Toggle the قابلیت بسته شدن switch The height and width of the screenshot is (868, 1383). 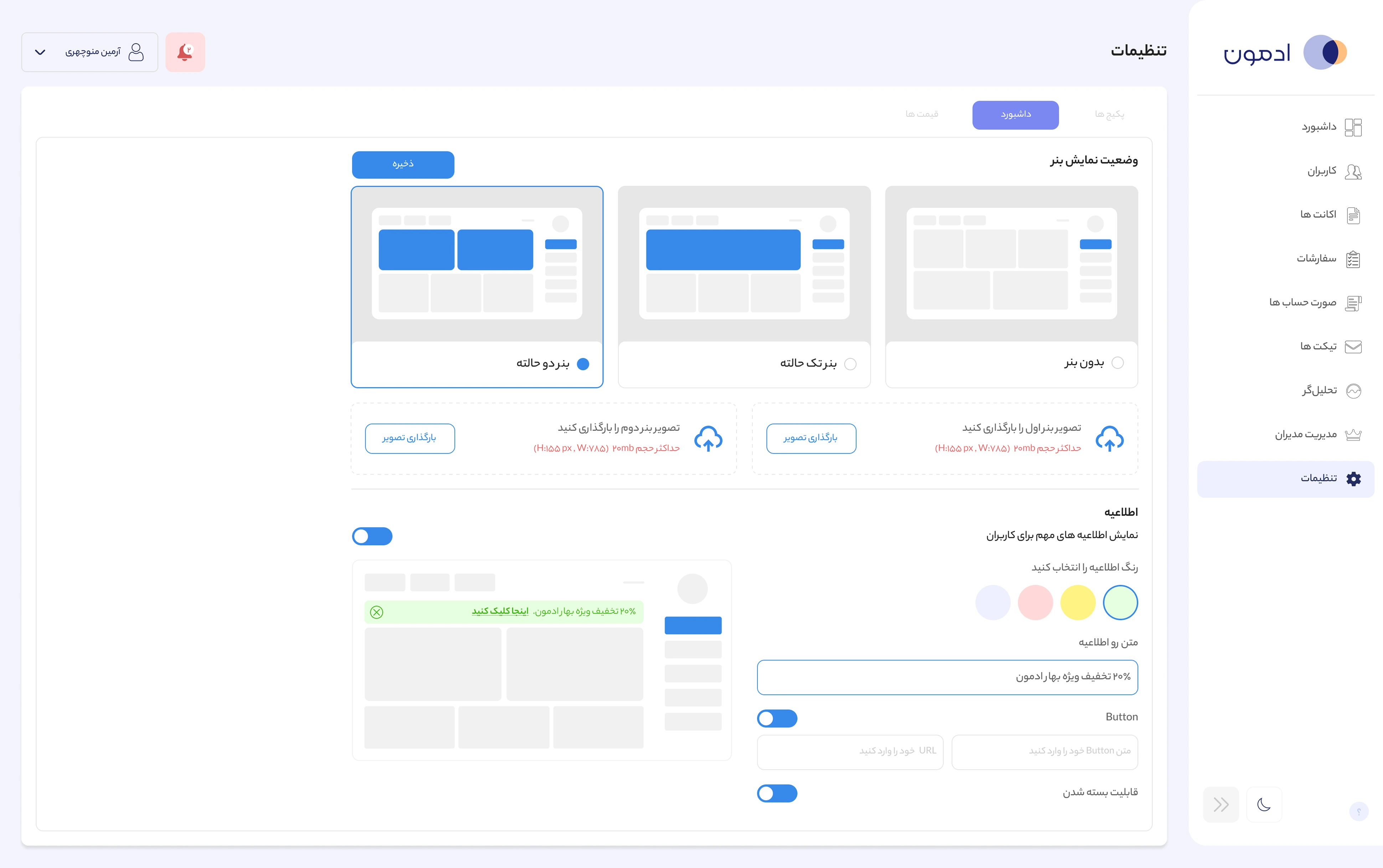777,794
